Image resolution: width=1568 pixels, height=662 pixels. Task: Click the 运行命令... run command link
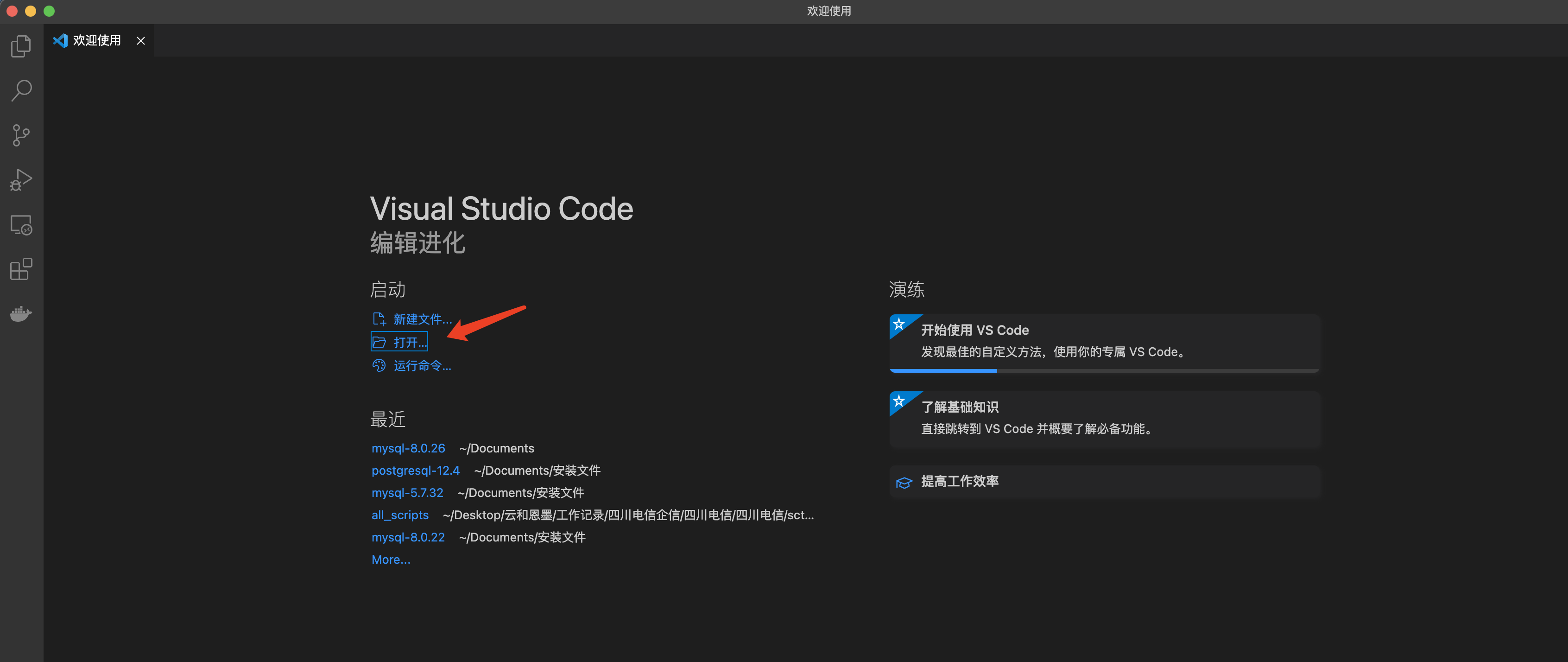coord(422,365)
